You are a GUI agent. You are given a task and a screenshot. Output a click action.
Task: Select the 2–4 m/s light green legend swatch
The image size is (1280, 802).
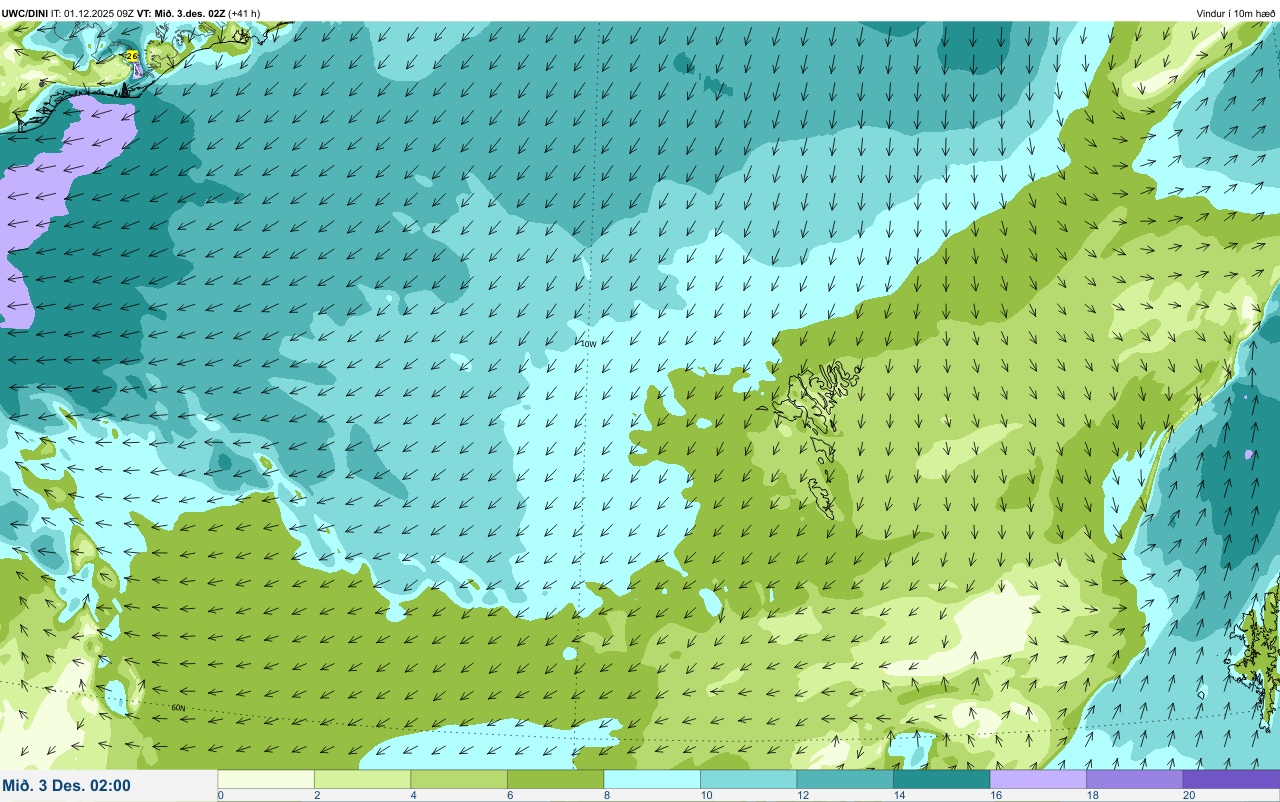pyautogui.click(x=362, y=779)
